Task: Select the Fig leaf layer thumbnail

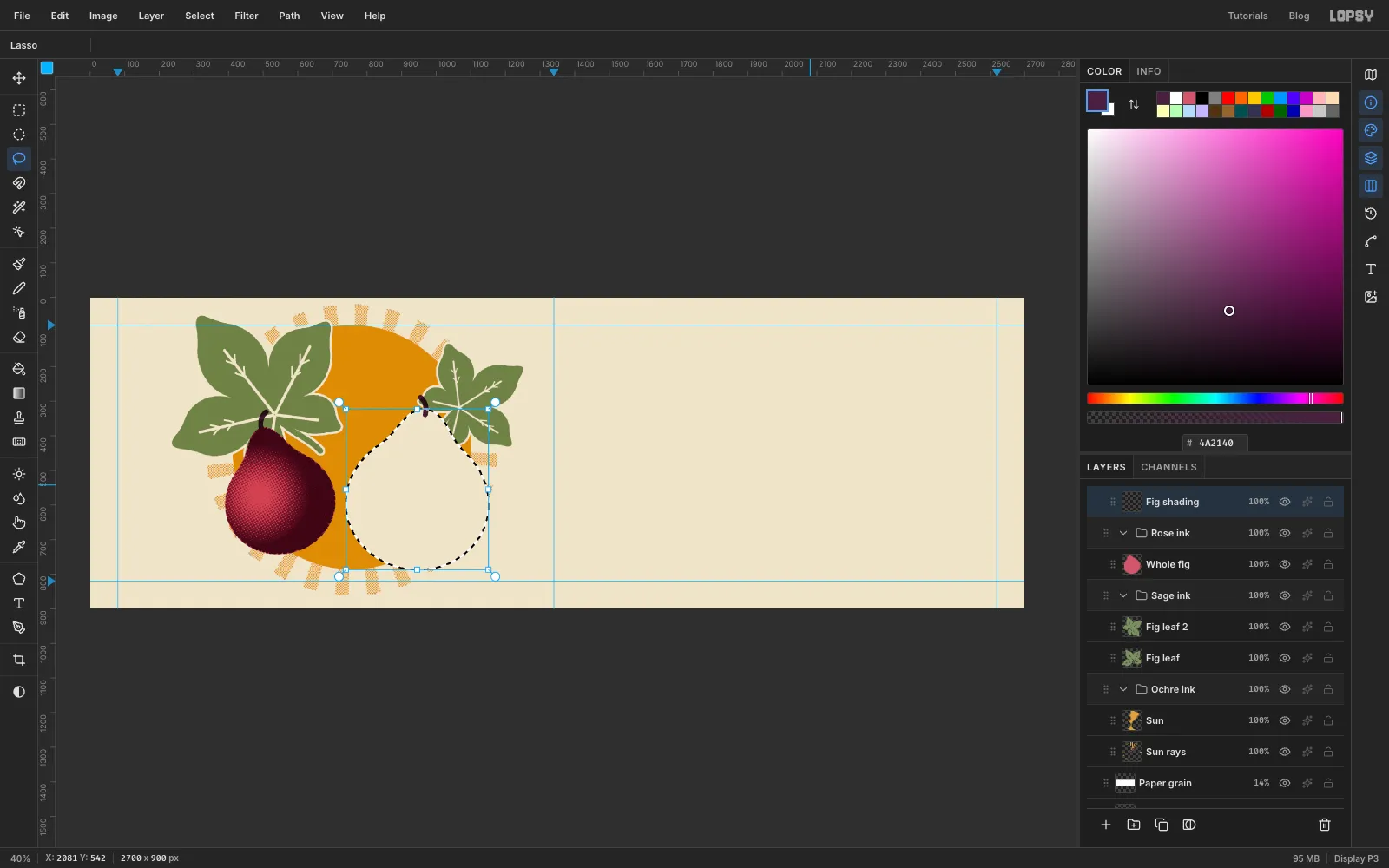Action: [1132, 658]
